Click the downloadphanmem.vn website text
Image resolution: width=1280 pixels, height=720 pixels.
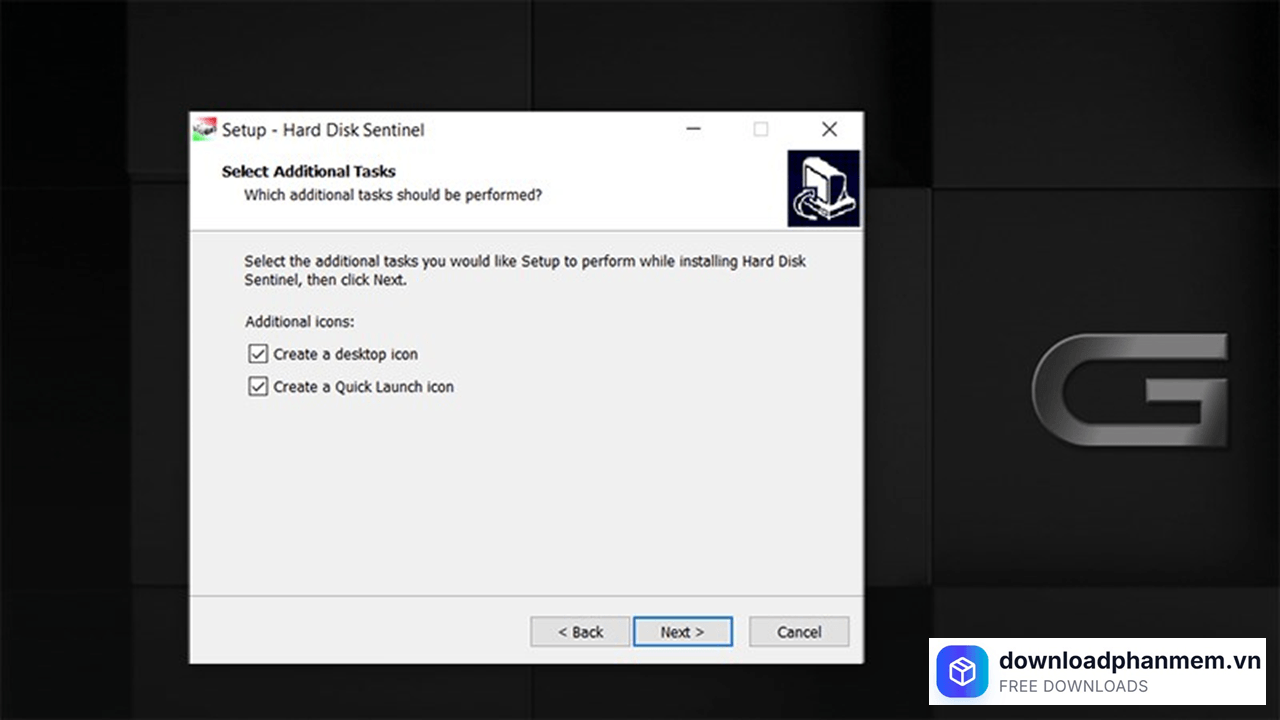(x=1129, y=660)
